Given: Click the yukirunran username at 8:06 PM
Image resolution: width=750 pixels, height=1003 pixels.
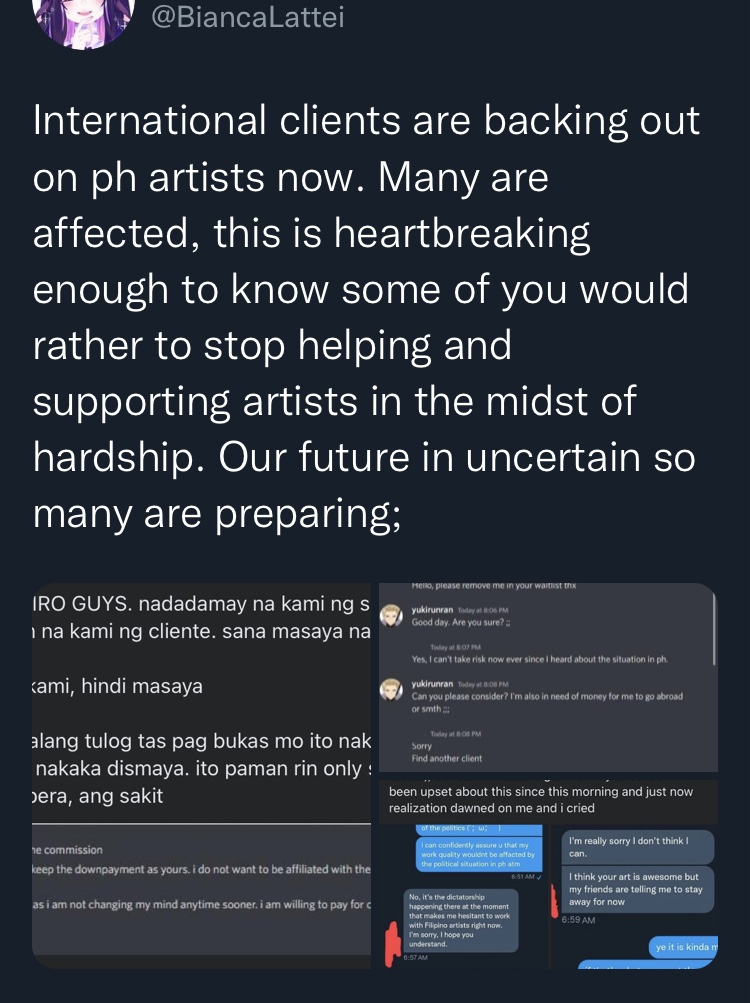Looking at the screenshot, I should click(432, 610).
